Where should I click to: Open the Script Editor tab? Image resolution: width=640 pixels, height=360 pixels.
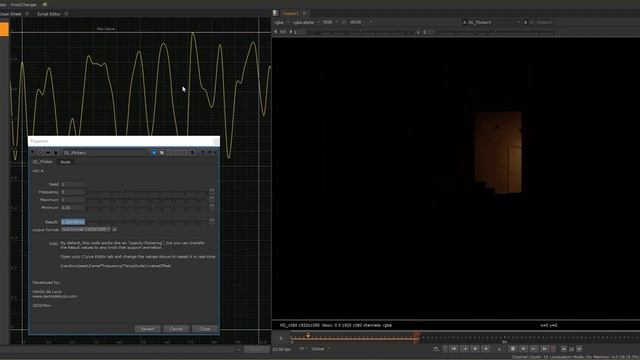[x=49, y=14]
